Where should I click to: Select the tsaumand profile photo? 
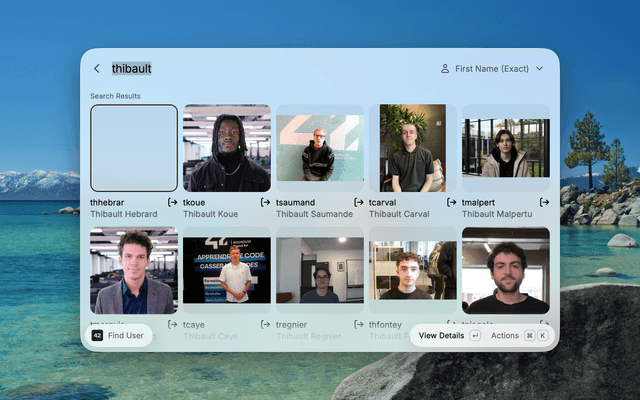click(x=320, y=148)
